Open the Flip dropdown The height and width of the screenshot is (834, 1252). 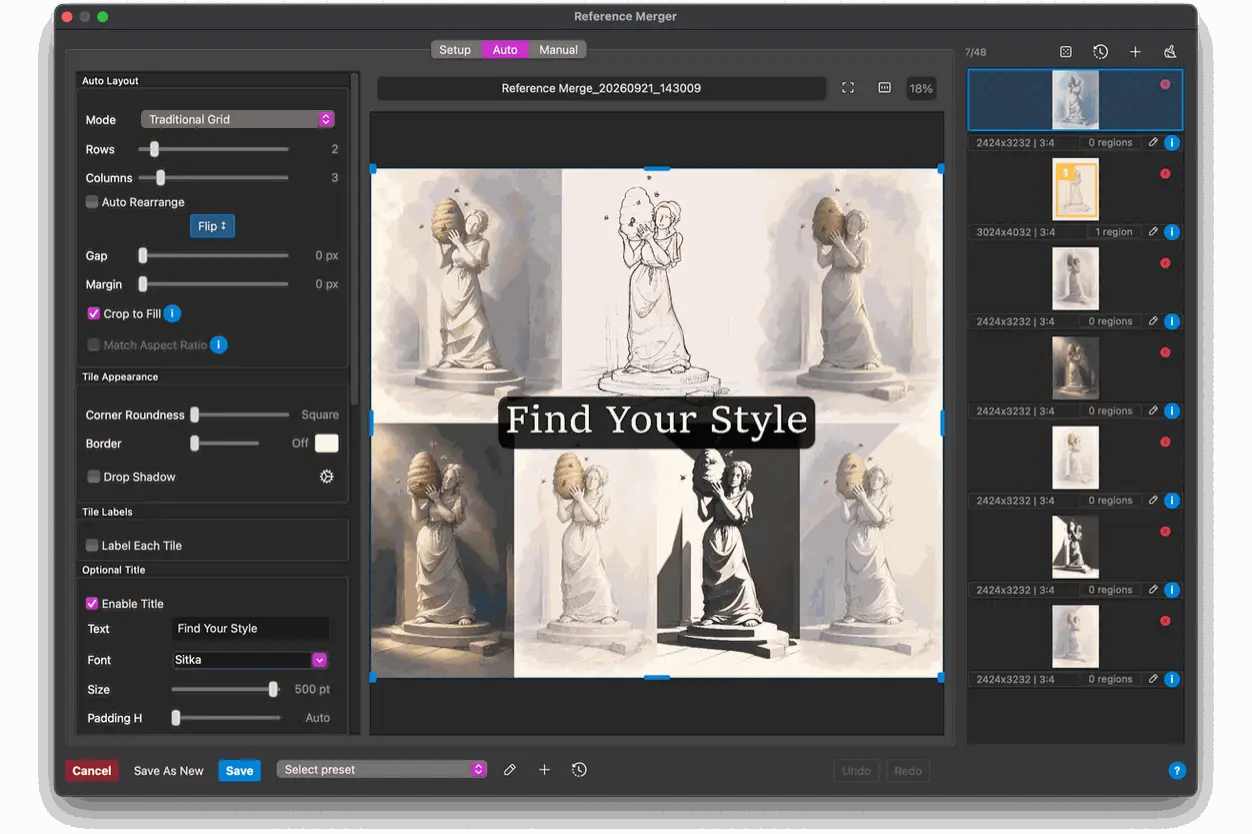[213, 227]
